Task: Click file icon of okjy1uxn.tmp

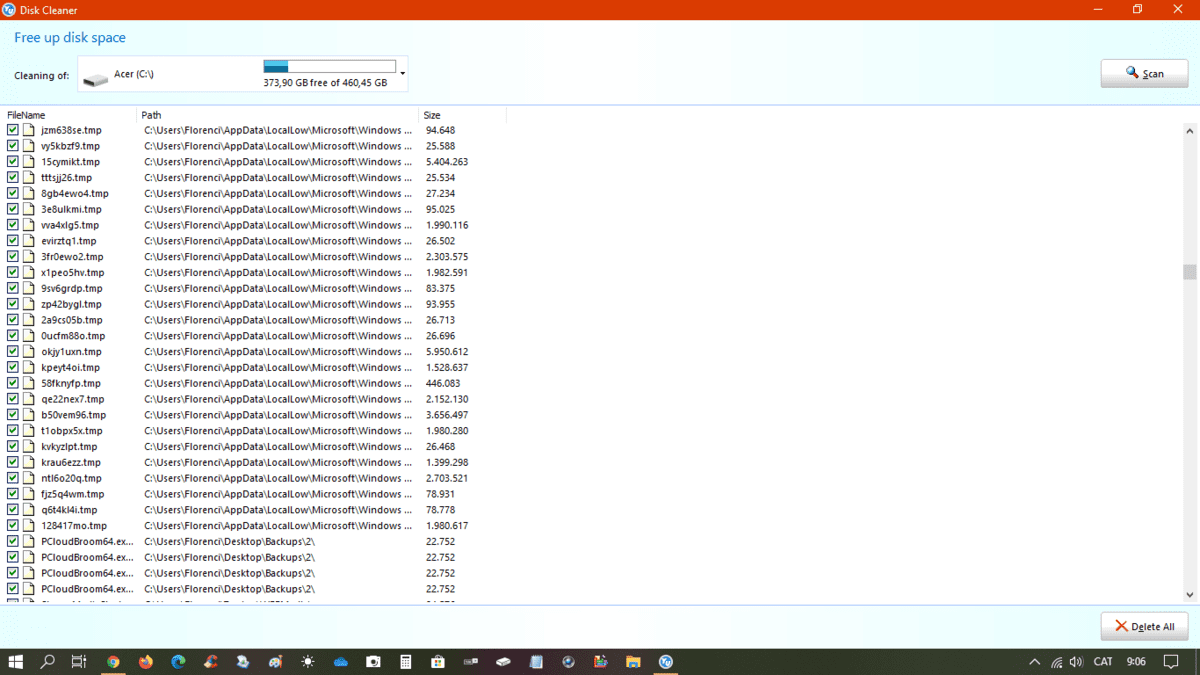Action: 29,352
